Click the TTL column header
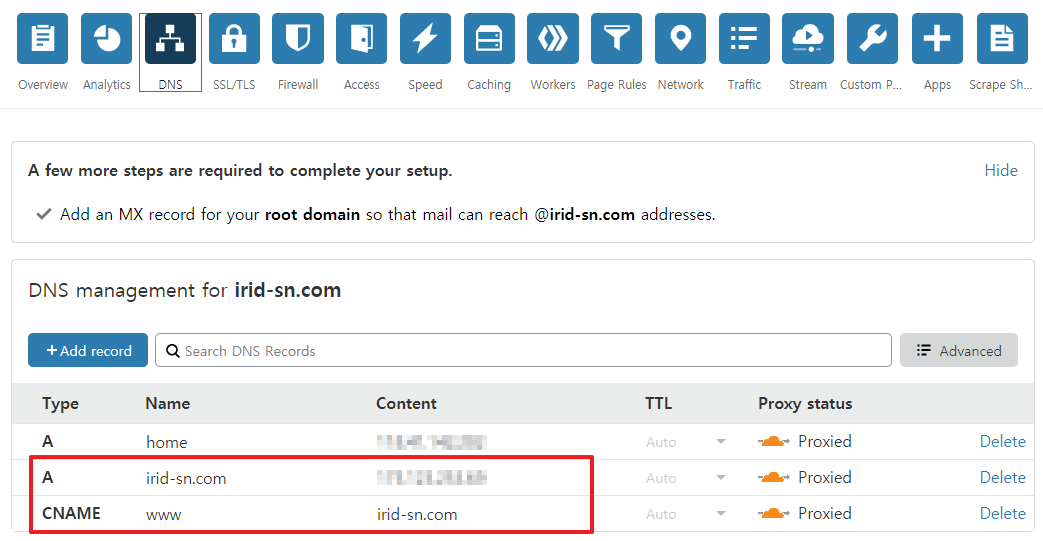This screenshot has height=541, width=1043. pyautogui.click(x=659, y=403)
